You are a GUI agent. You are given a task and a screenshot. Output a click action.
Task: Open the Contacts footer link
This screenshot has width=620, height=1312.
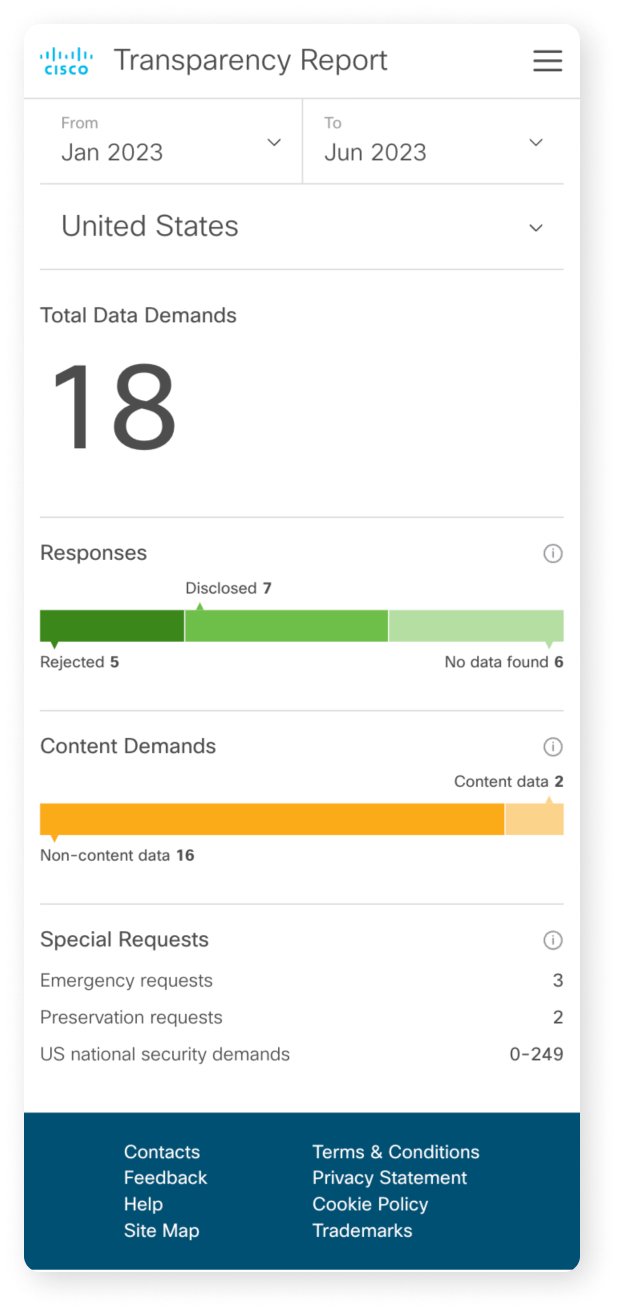162,1152
